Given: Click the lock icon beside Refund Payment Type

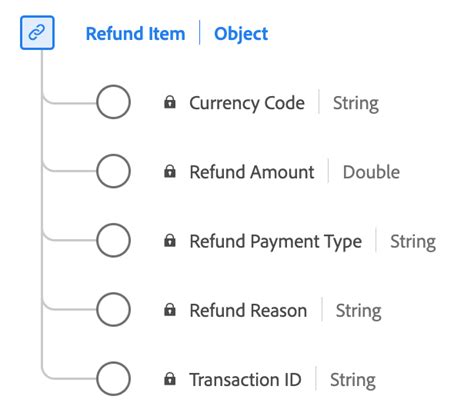Looking at the screenshot, I should (170, 240).
